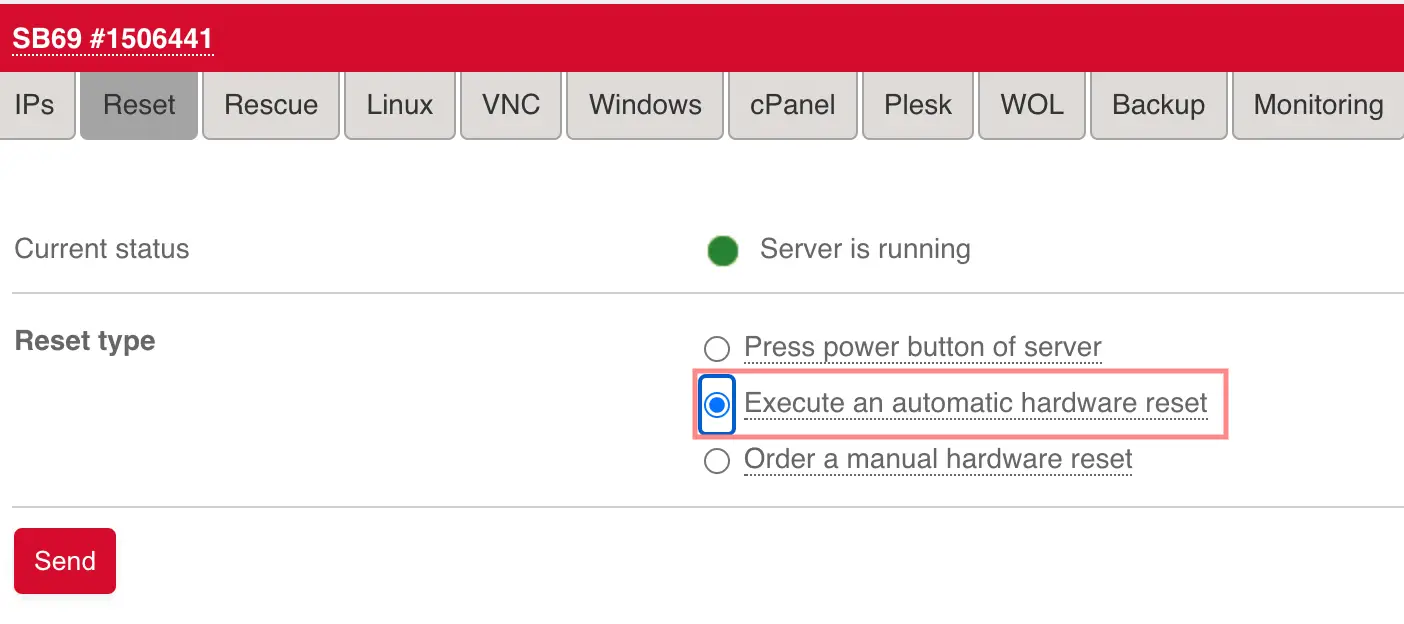Choose the manual hardware reset option

pyautogui.click(x=716, y=460)
